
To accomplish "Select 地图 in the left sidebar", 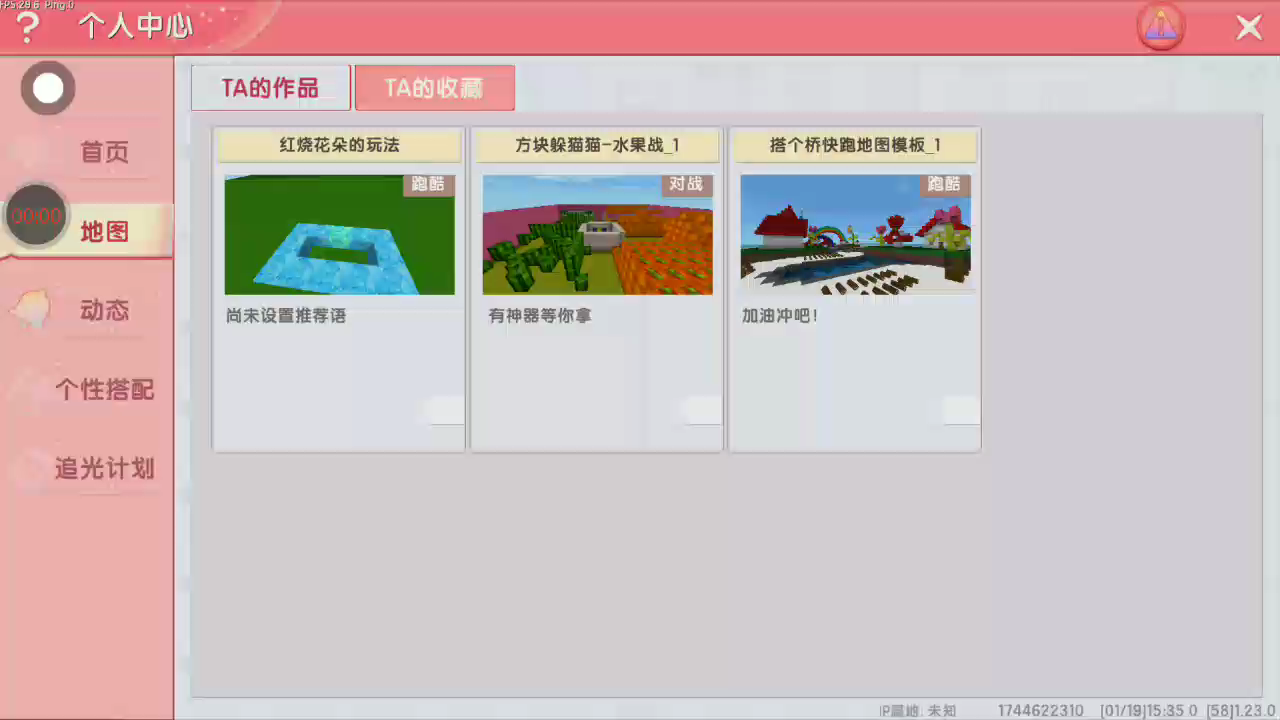I will [104, 232].
